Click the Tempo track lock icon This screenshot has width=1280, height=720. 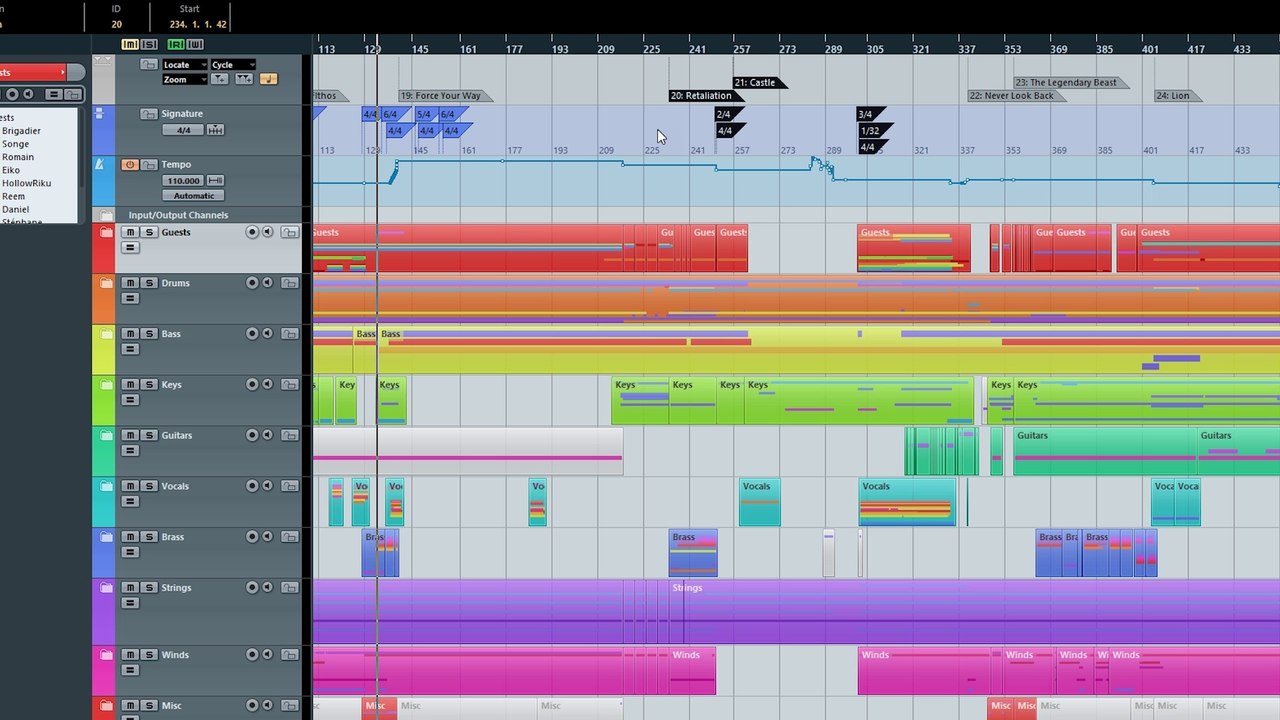(148, 165)
